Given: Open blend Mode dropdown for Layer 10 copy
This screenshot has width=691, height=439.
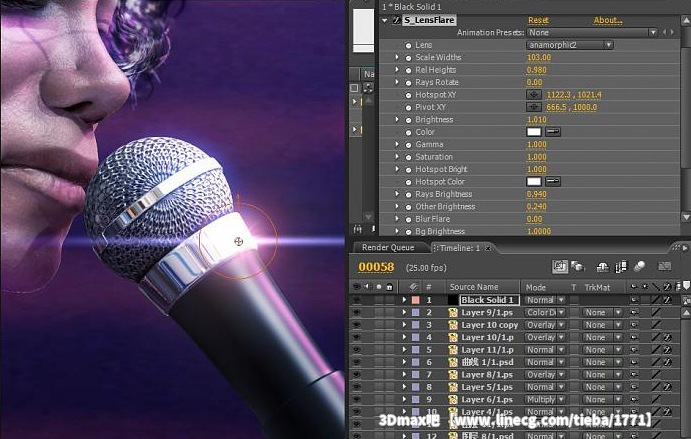Looking at the screenshot, I should pyautogui.click(x=545, y=325).
